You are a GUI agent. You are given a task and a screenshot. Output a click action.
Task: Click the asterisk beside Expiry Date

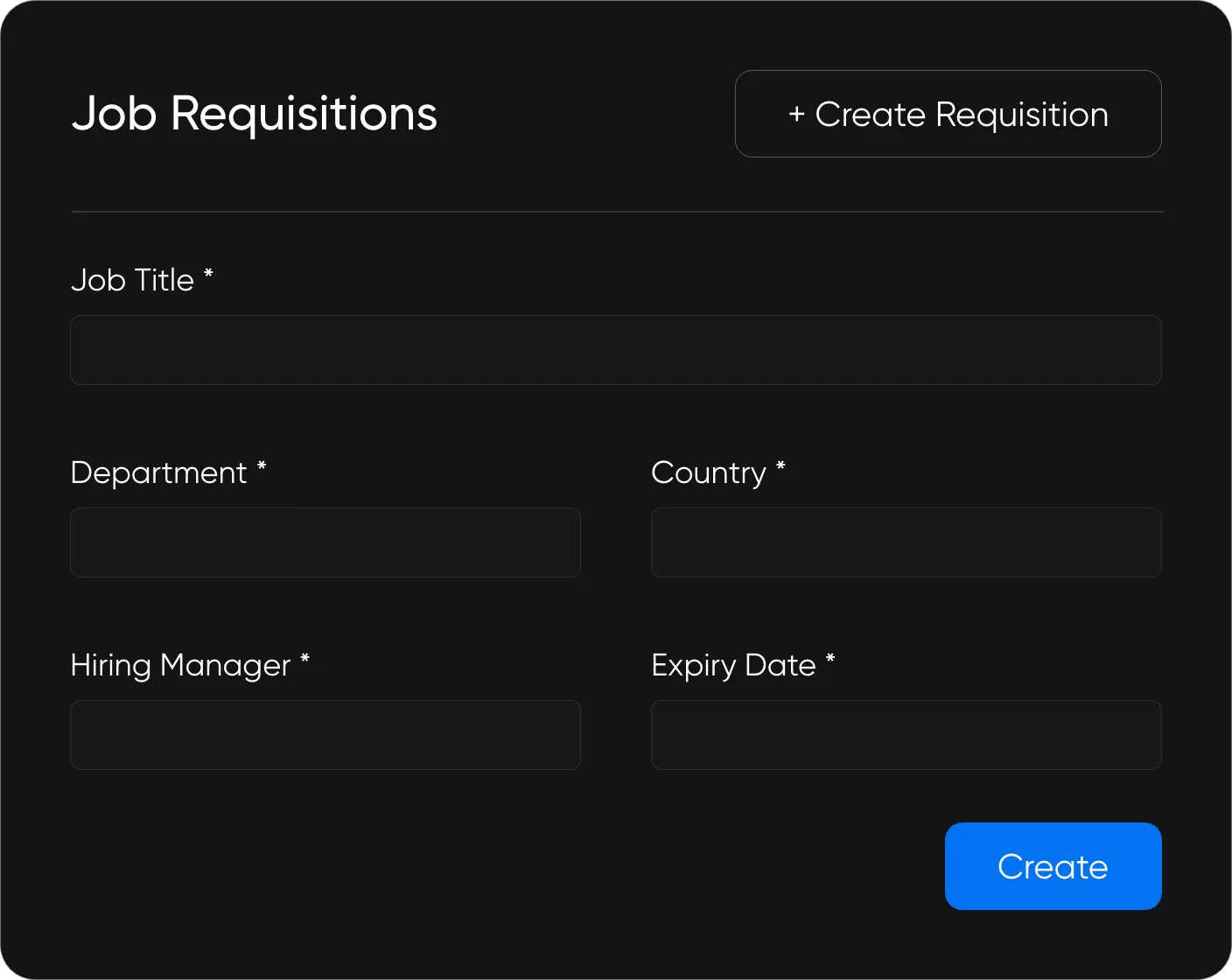tap(830, 661)
